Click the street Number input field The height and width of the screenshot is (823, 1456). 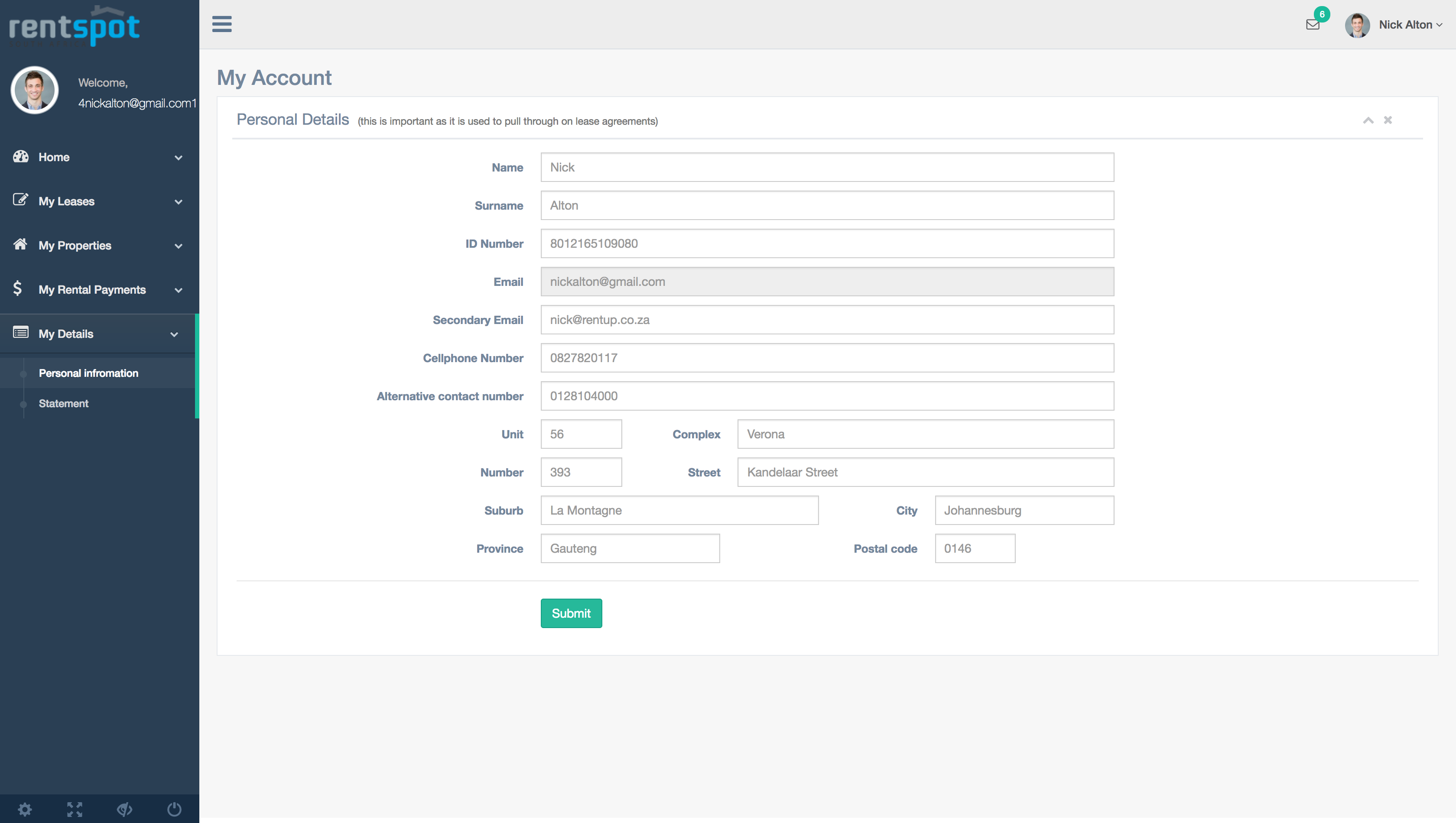click(x=581, y=472)
